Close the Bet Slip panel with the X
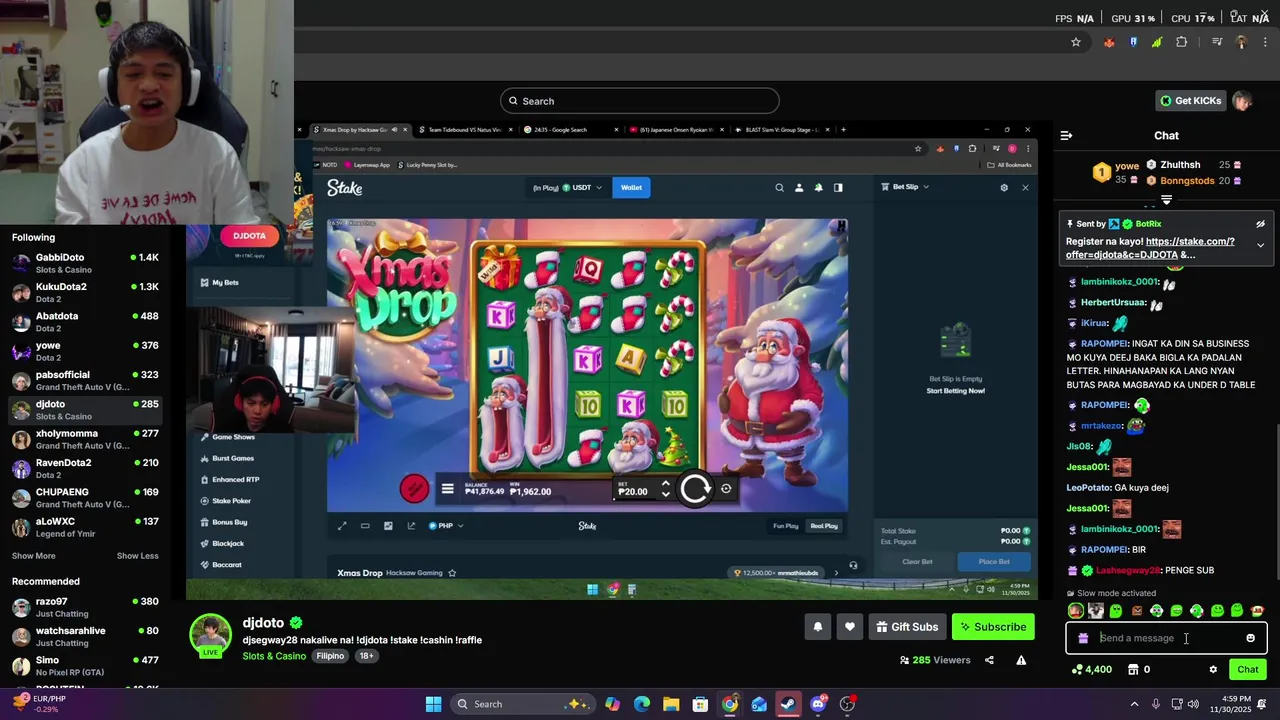Screen dimensions: 1280x720 tap(1025, 187)
